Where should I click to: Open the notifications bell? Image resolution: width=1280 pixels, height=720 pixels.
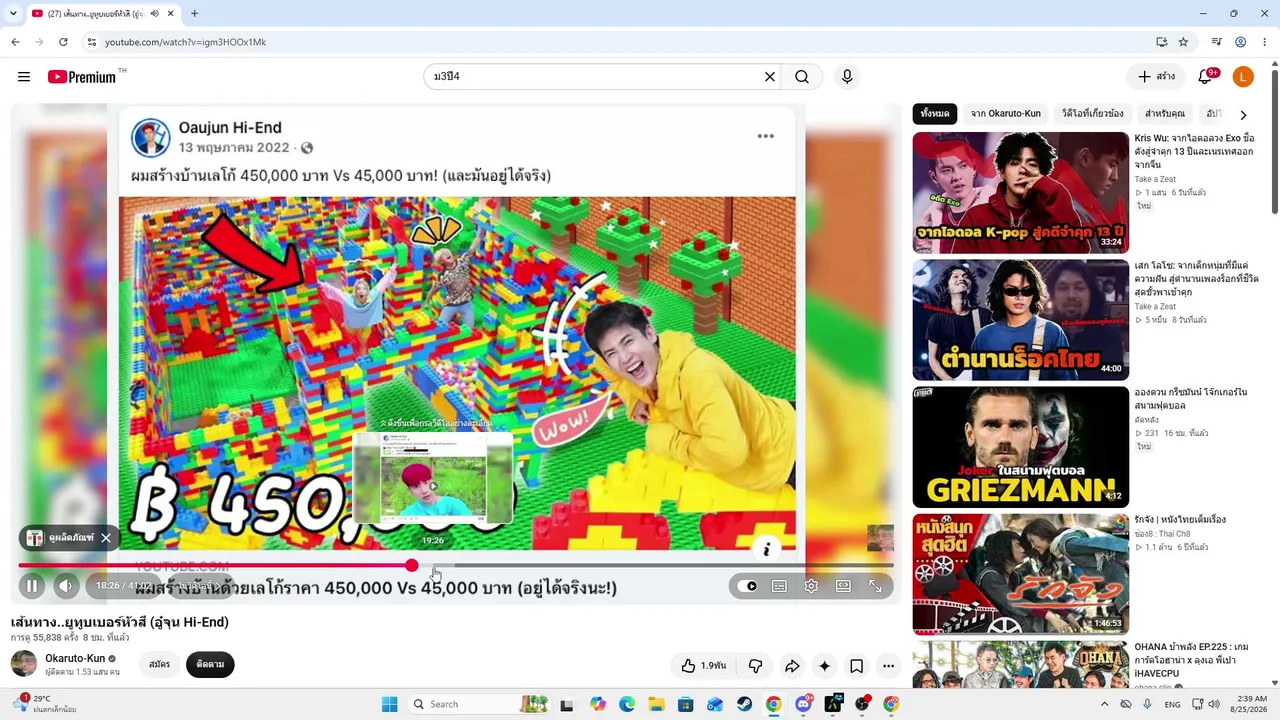(1206, 77)
